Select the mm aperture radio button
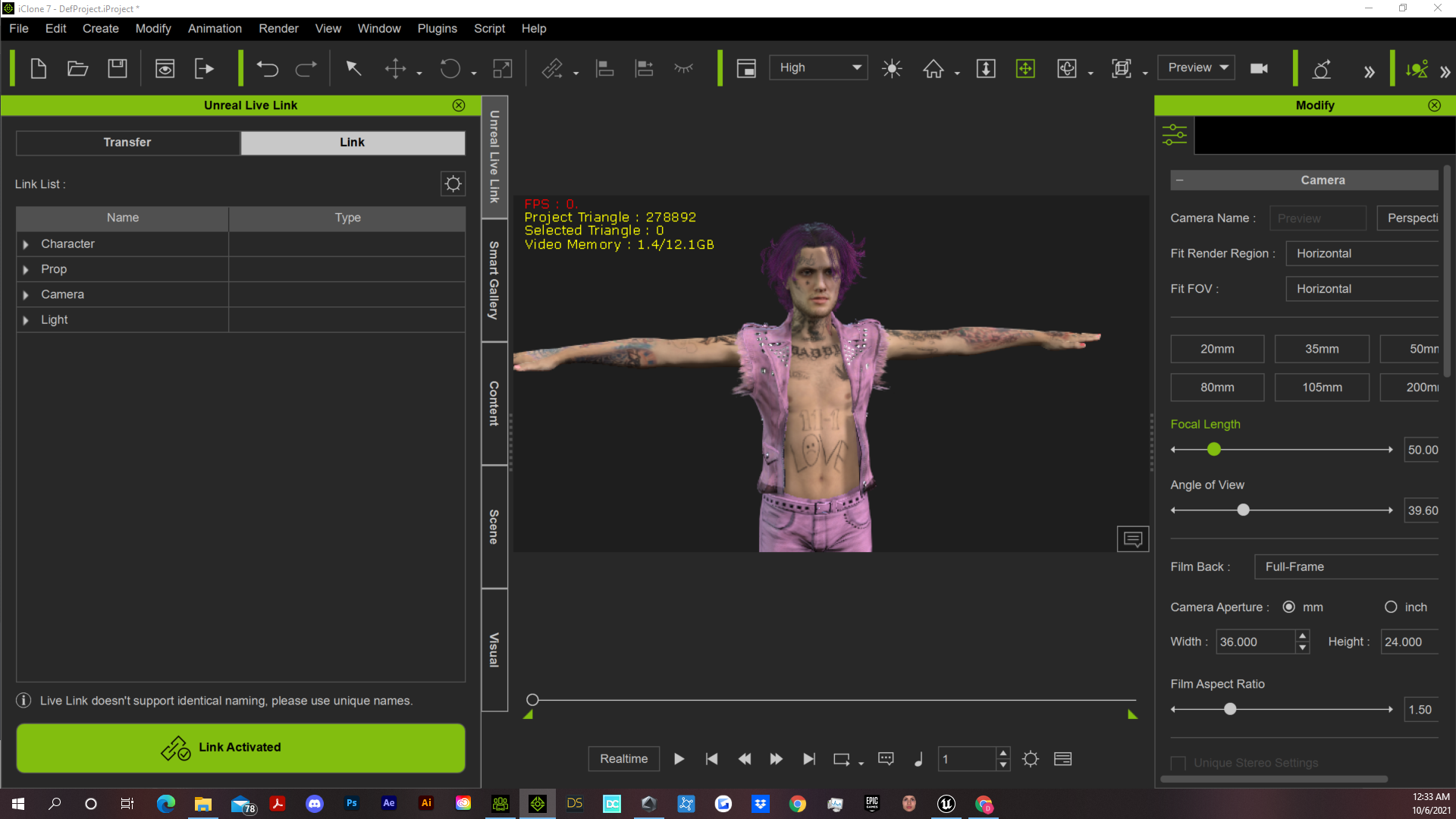The image size is (1456, 819). pyautogui.click(x=1288, y=607)
